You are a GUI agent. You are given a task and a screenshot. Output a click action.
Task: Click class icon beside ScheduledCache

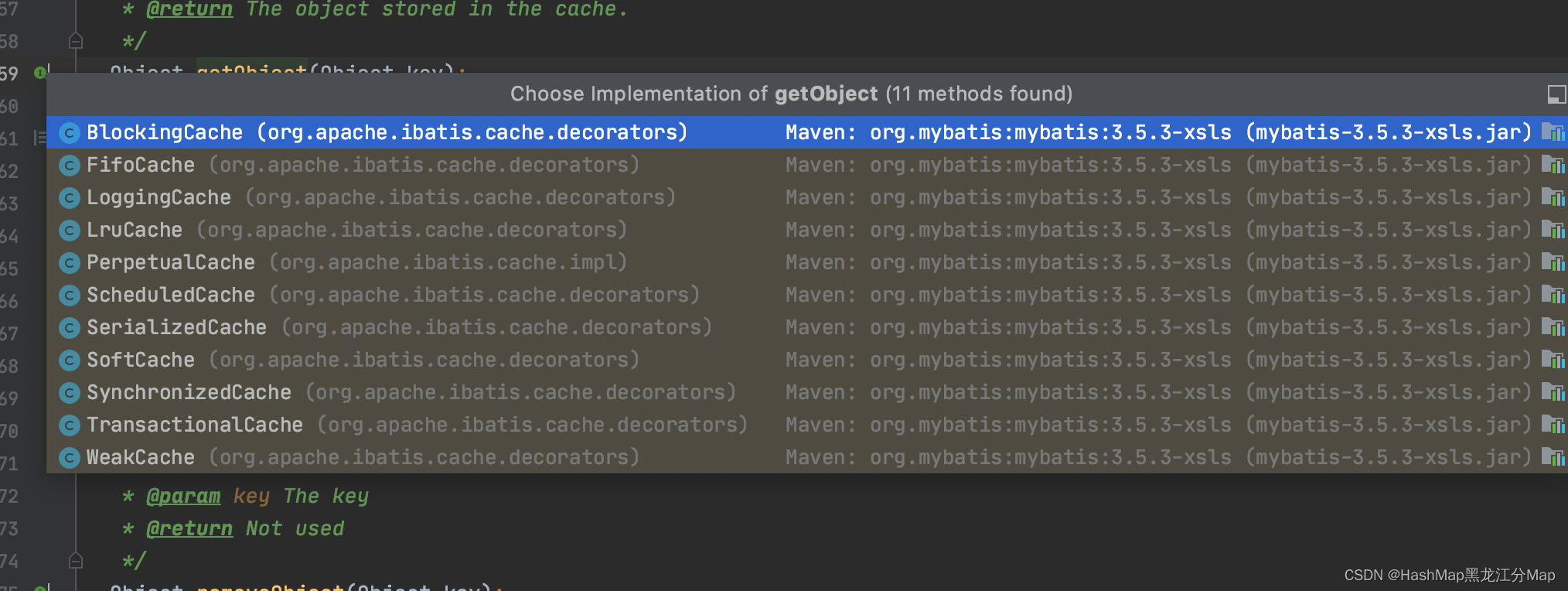[70, 295]
